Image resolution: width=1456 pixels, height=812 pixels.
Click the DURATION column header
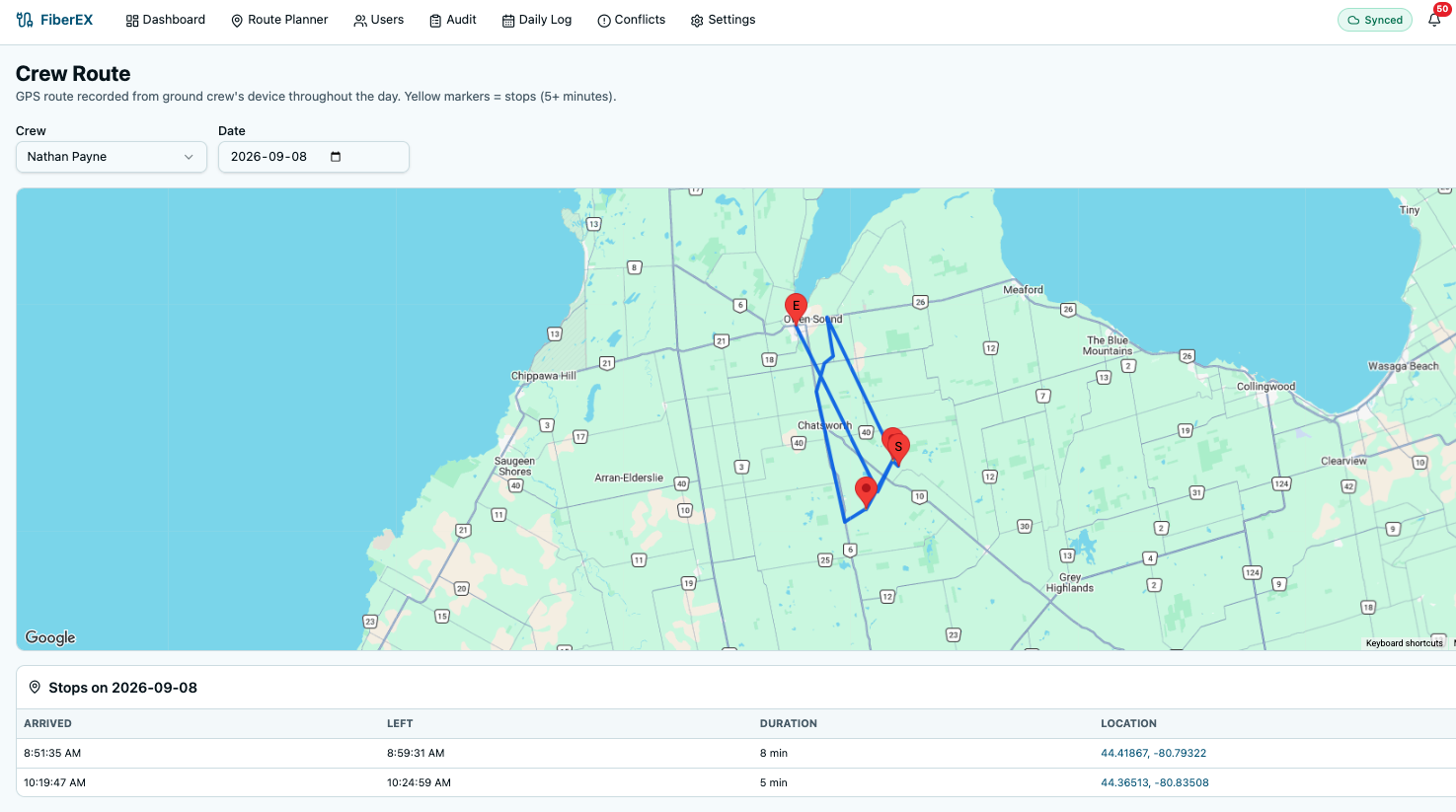click(x=789, y=723)
